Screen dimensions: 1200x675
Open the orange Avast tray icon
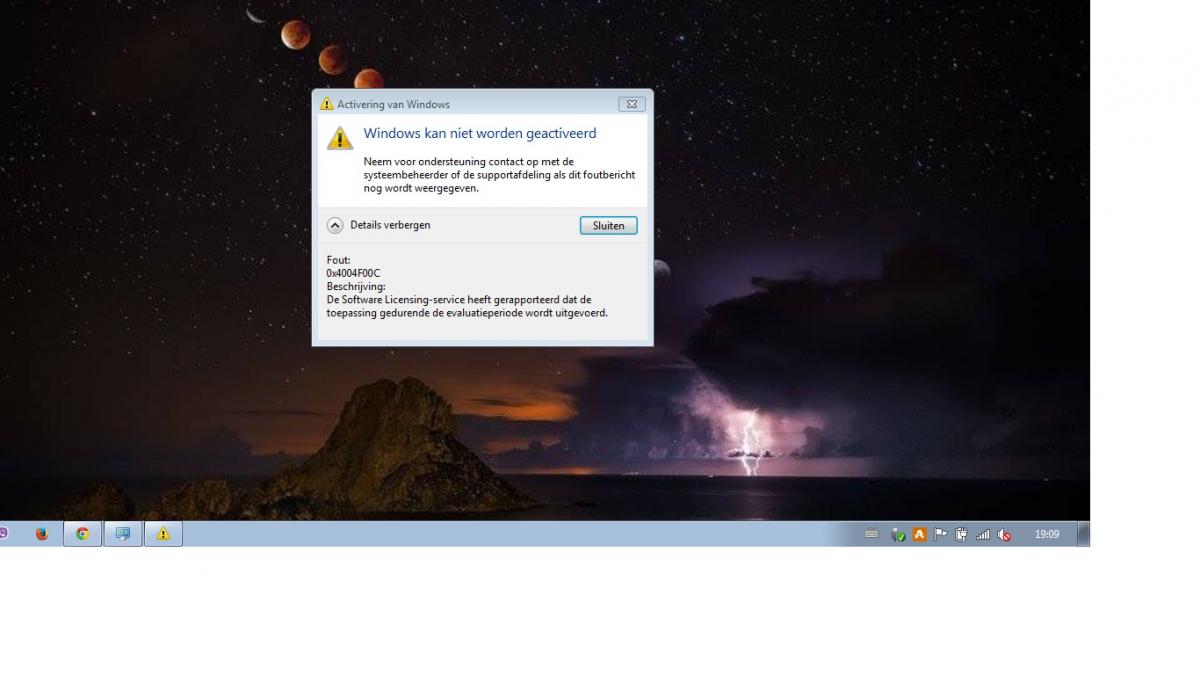click(x=919, y=535)
